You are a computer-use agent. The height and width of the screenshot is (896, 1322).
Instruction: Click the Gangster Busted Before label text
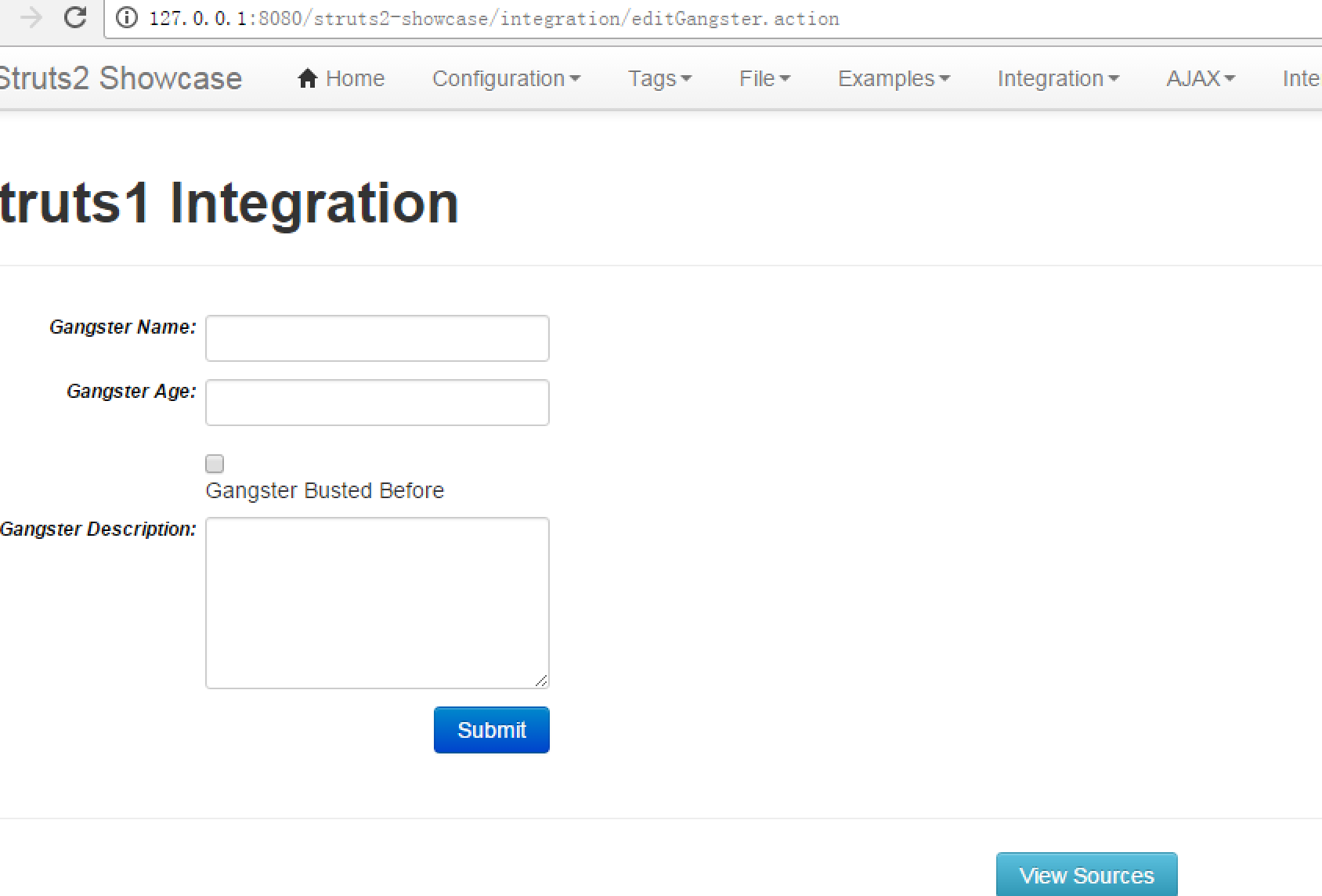[325, 490]
